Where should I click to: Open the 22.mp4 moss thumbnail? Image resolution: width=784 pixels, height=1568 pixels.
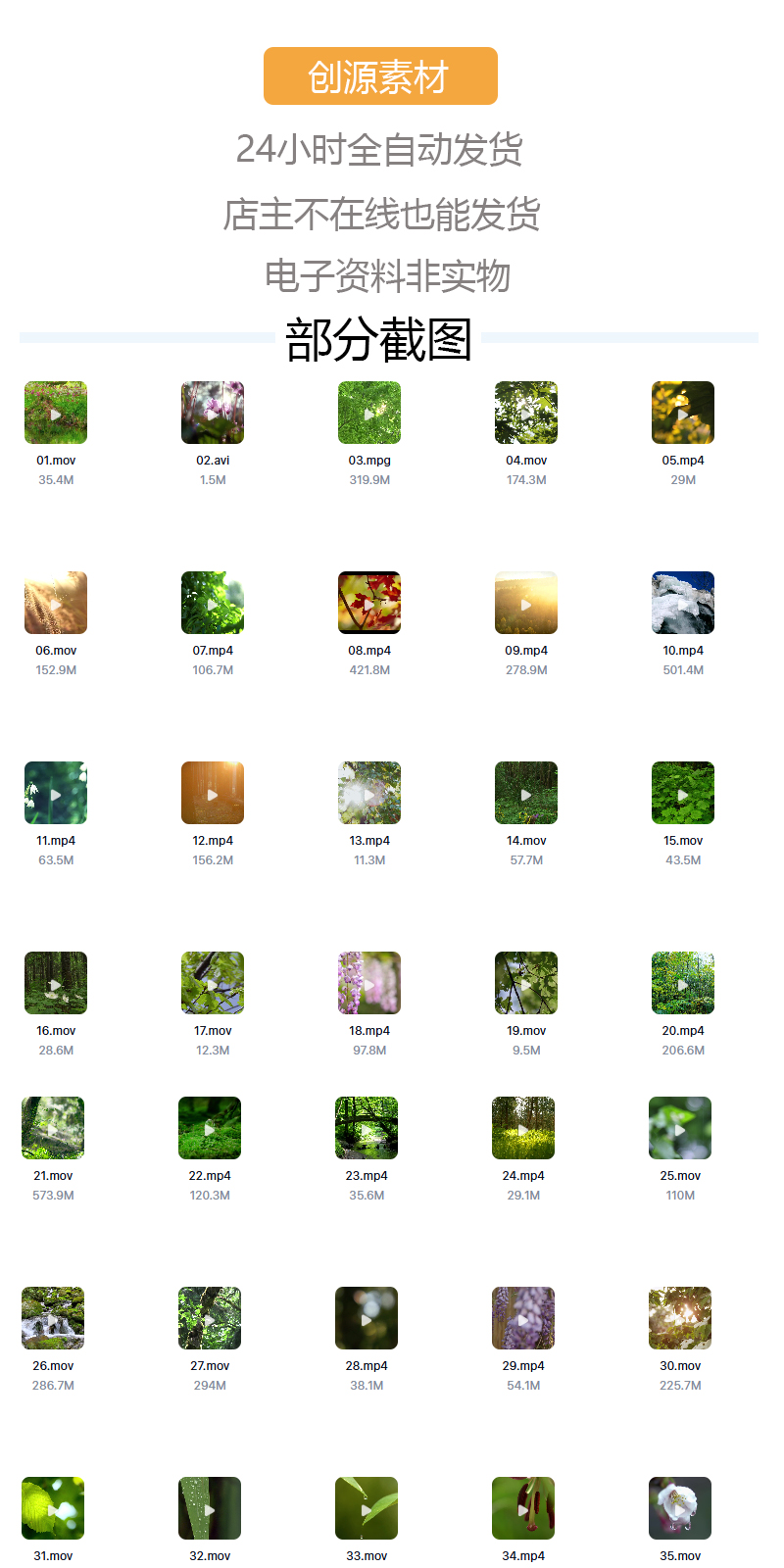(210, 1128)
